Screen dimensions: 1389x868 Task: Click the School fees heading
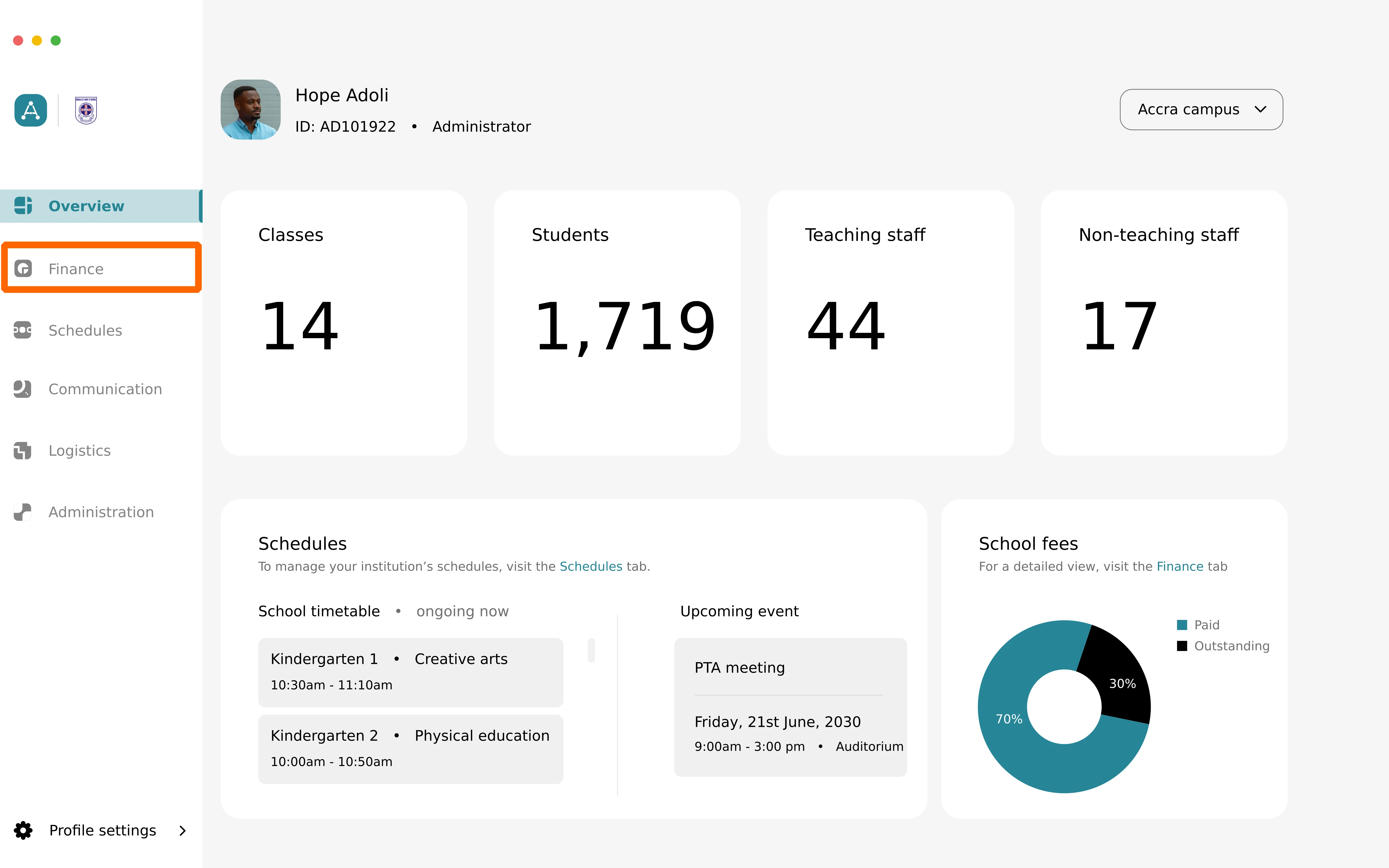tap(1028, 544)
